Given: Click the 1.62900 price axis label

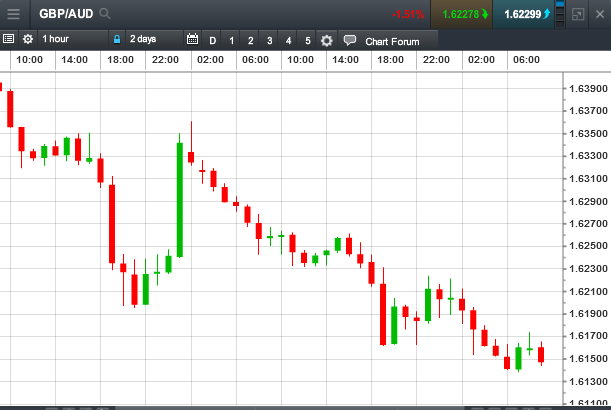Looking at the screenshot, I should (588, 201).
